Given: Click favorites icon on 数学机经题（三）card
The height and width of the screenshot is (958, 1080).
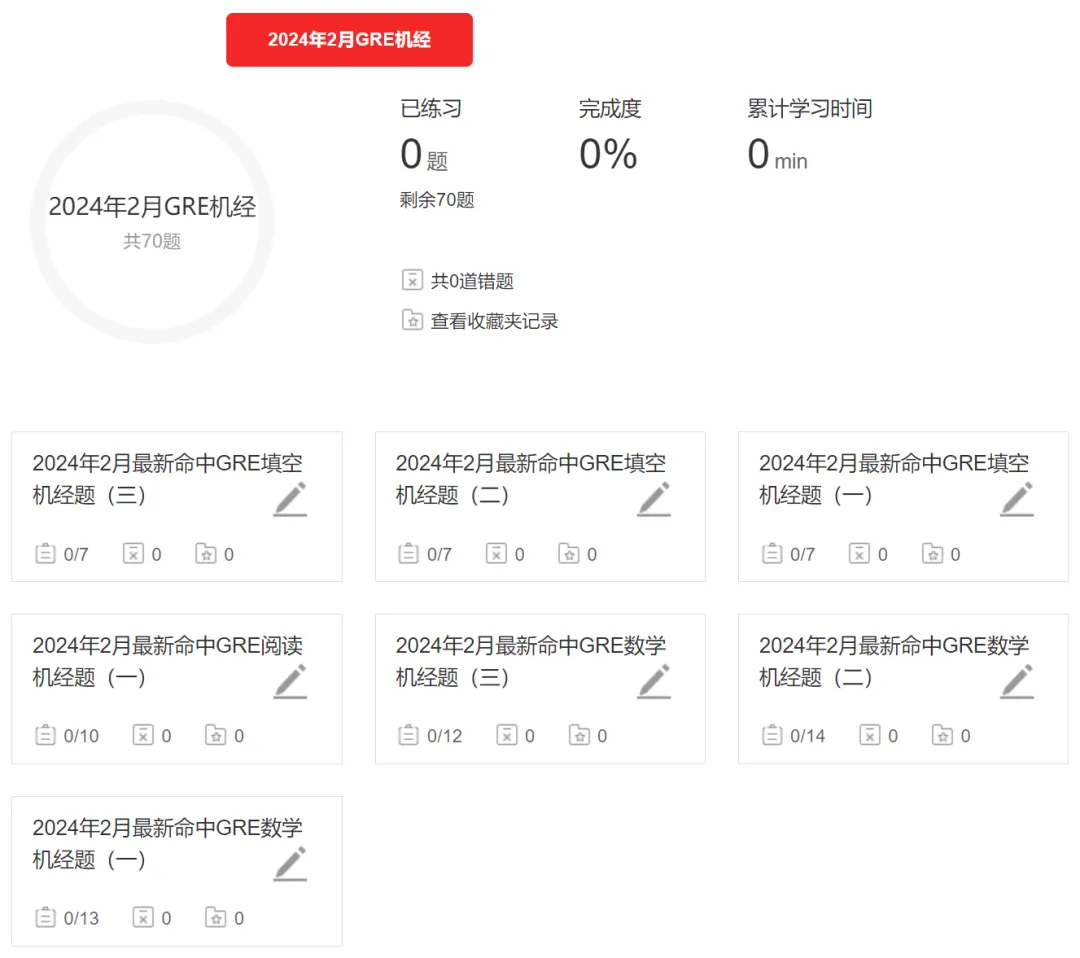Looking at the screenshot, I should click(x=579, y=736).
